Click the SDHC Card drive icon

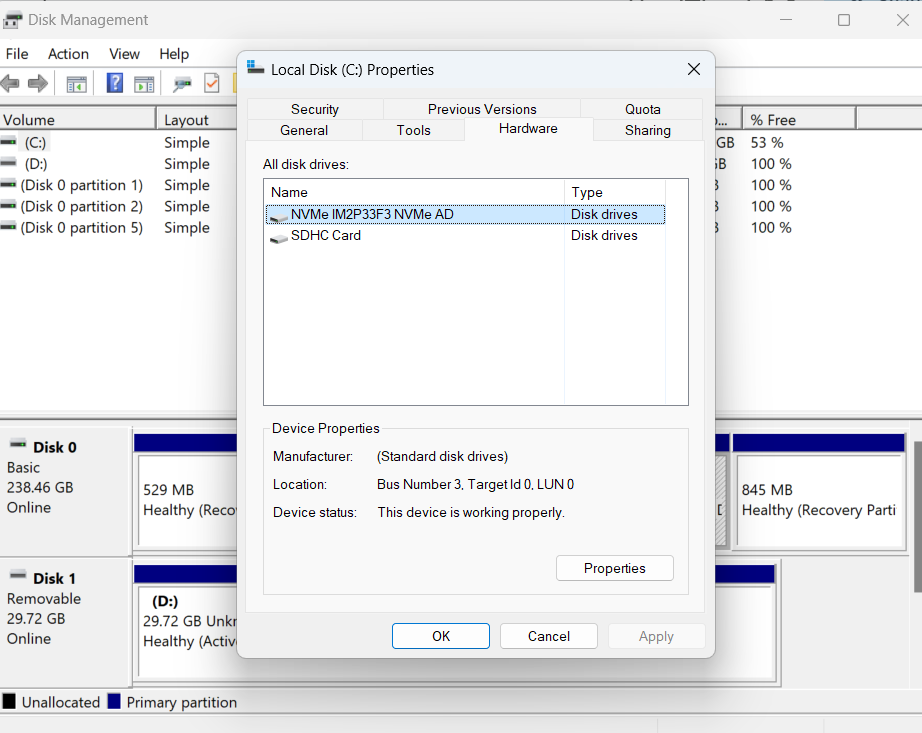tap(279, 236)
